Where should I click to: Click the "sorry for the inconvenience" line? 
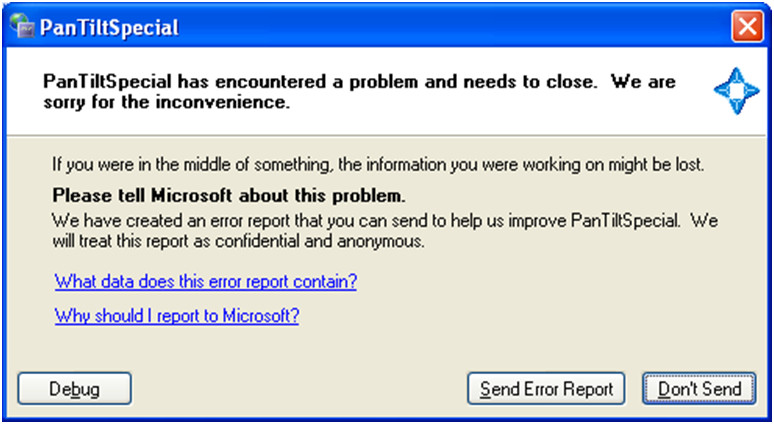(166, 101)
